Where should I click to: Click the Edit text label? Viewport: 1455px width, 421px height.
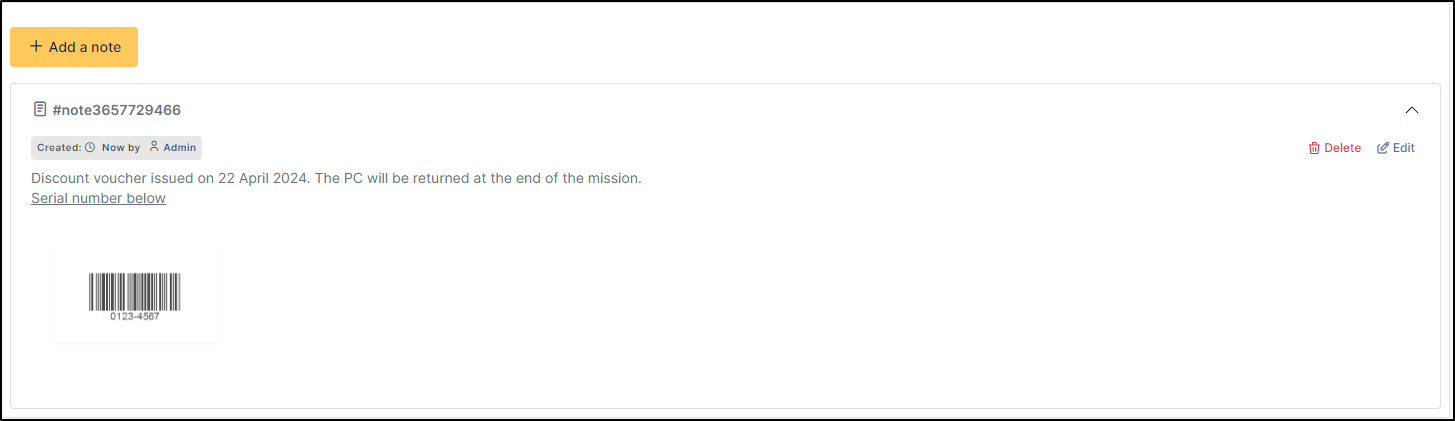[1404, 148]
